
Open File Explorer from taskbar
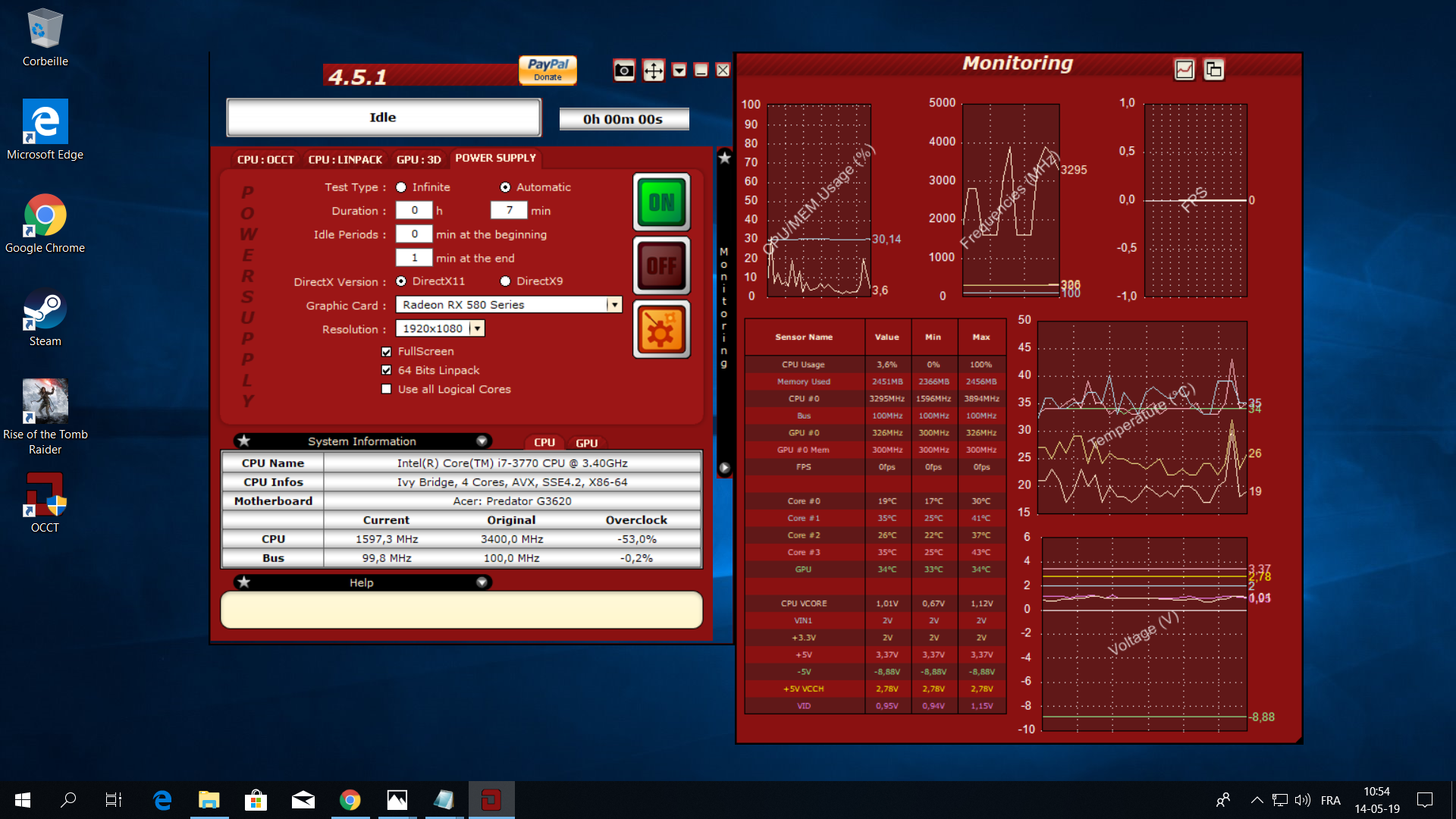coord(209,800)
